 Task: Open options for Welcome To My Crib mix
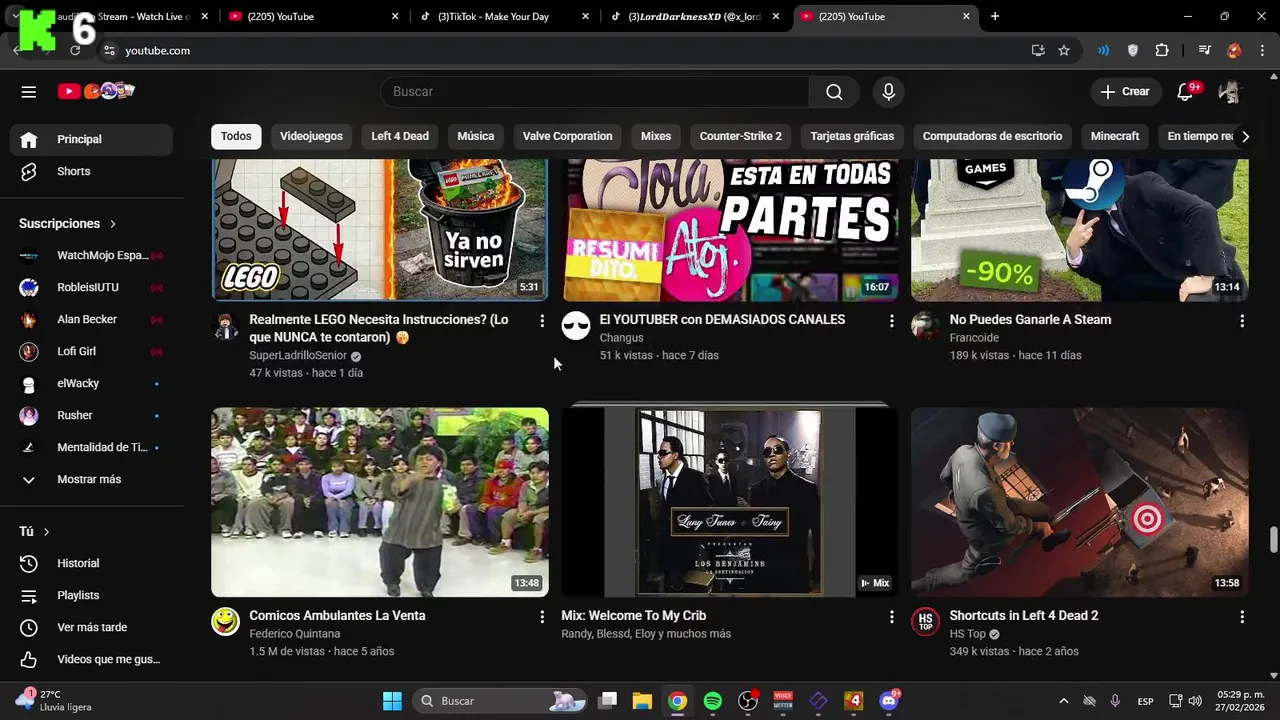892,617
